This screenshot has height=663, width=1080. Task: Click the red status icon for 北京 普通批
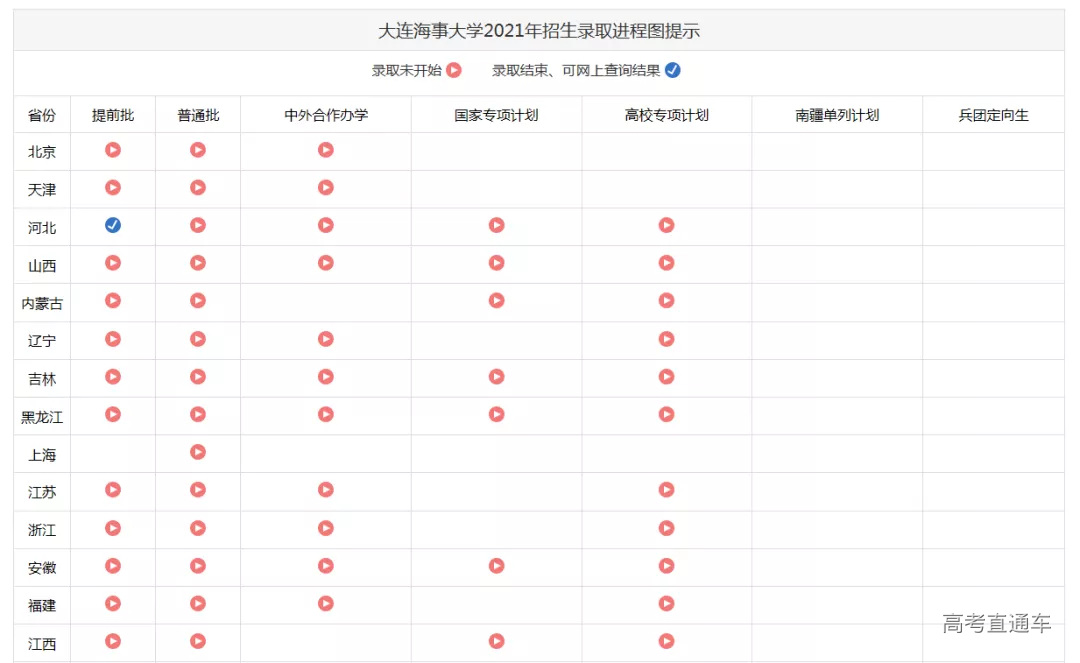tap(198, 149)
